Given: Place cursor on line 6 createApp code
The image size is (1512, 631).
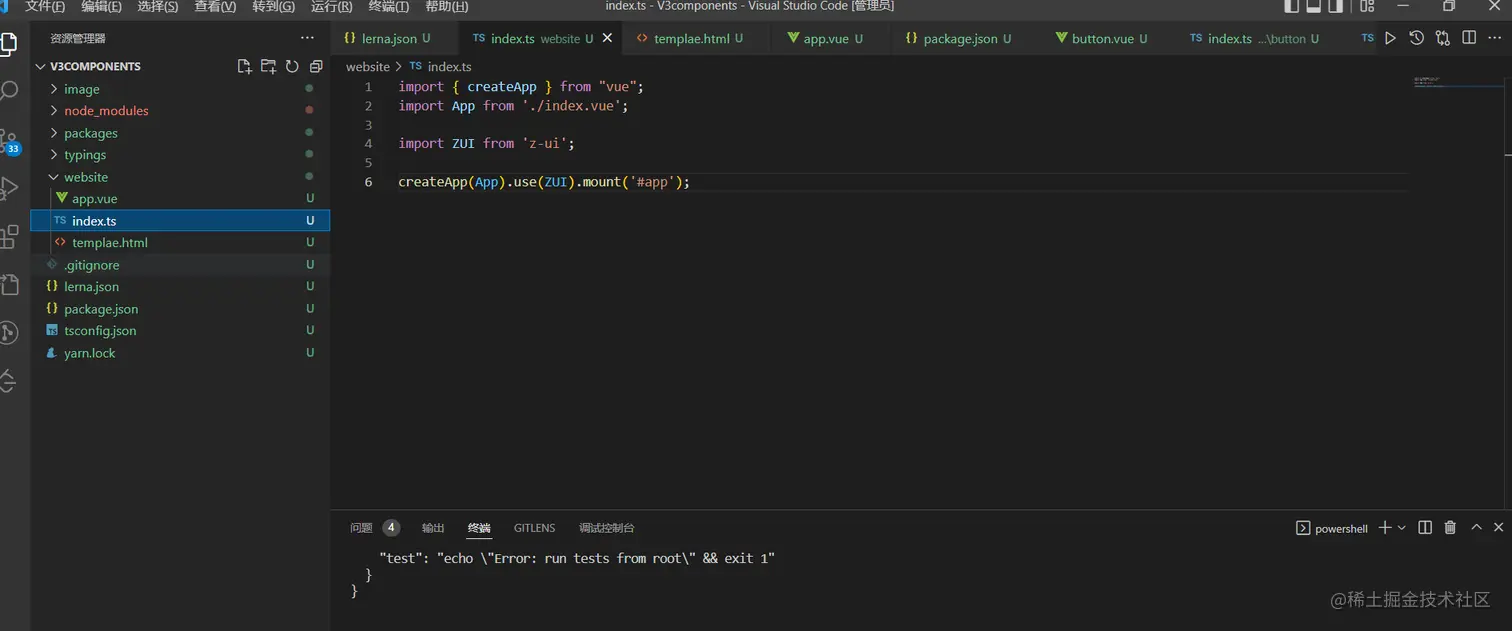Looking at the screenshot, I should [x=544, y=182].
